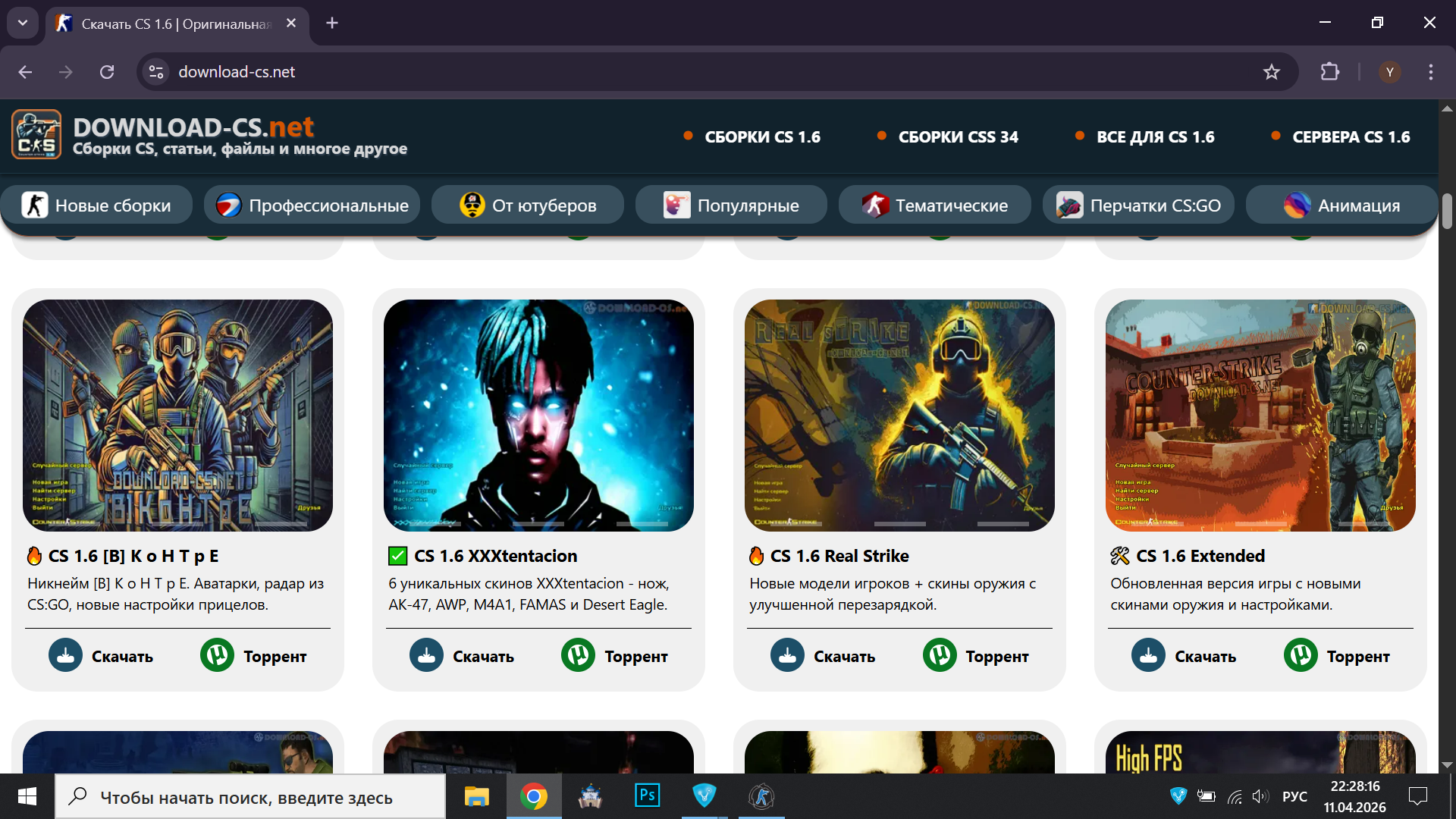1456x819 pixels.
Task: Open Chrome three-dot menu
Action: coord(1430,72)
